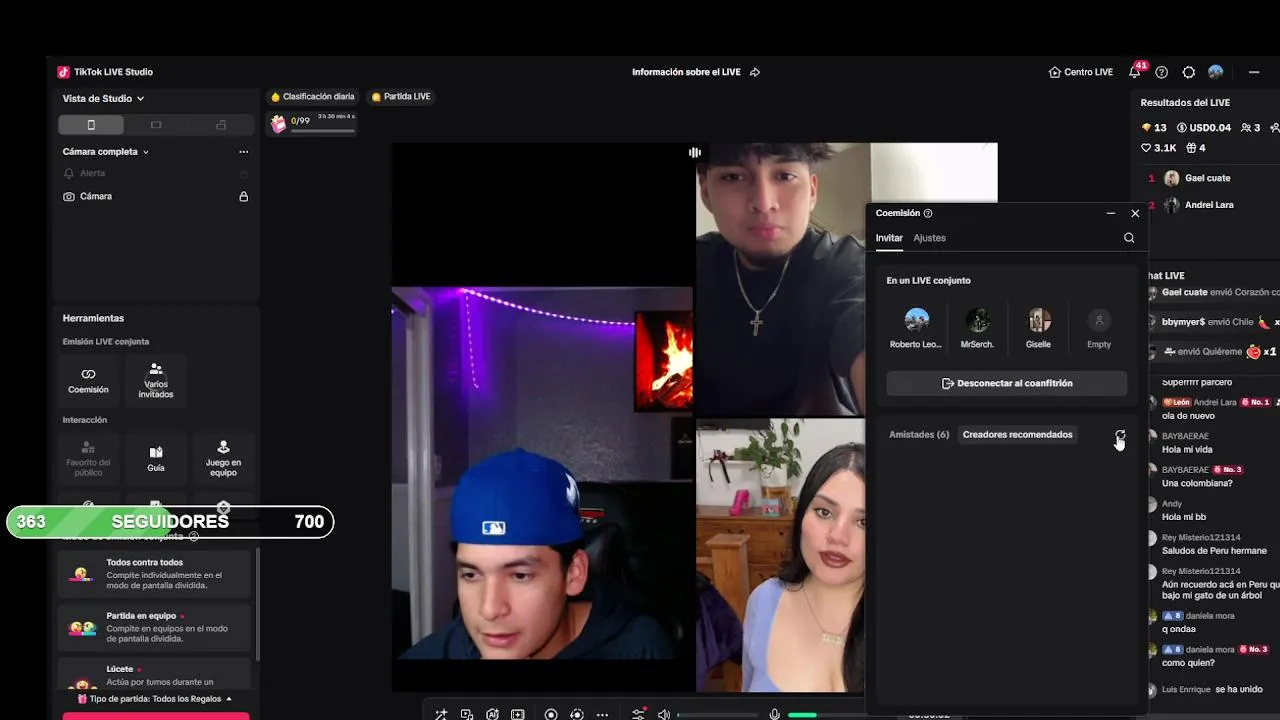This screenshot has width=1280, height=720.
Task: Choose the Todos contra todos mode
Action: (154, 575)
